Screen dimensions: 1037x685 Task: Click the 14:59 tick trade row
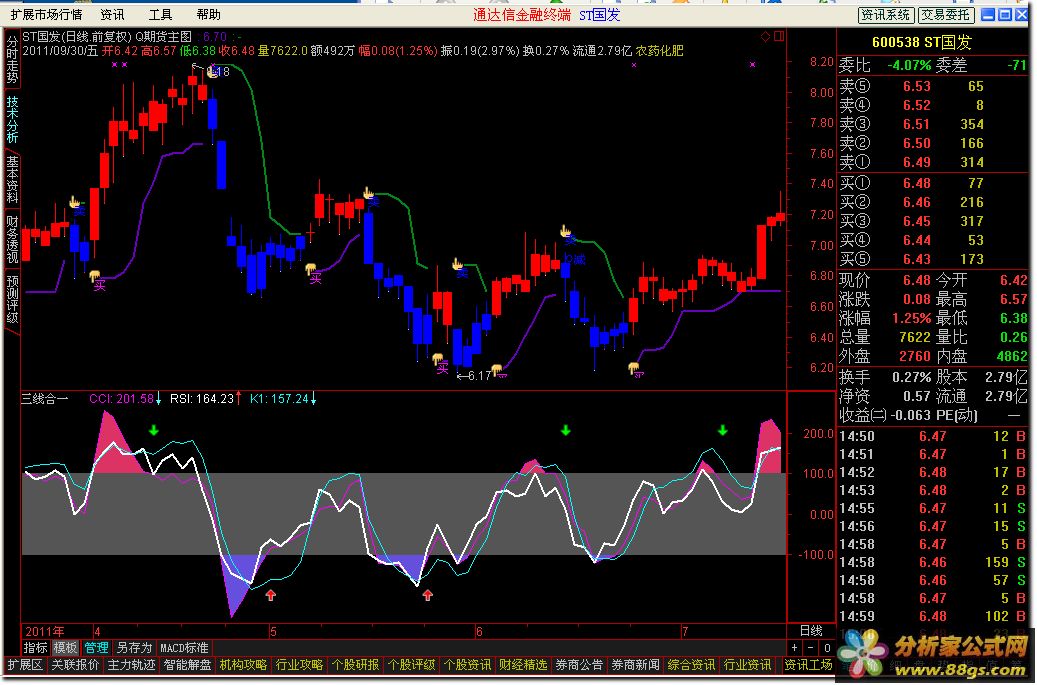pos(934,616)
